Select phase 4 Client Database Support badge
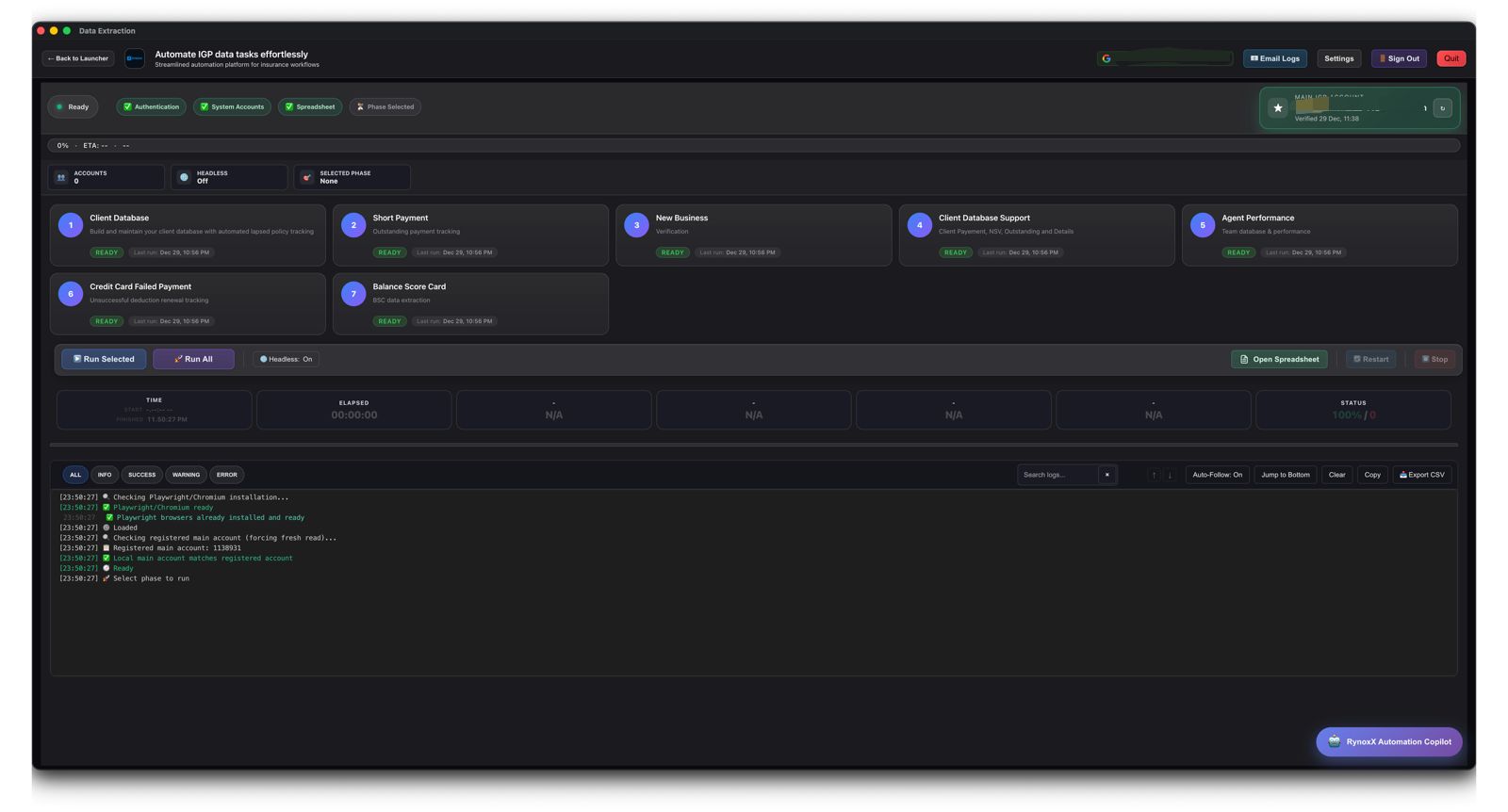 [x=920, y=225]
